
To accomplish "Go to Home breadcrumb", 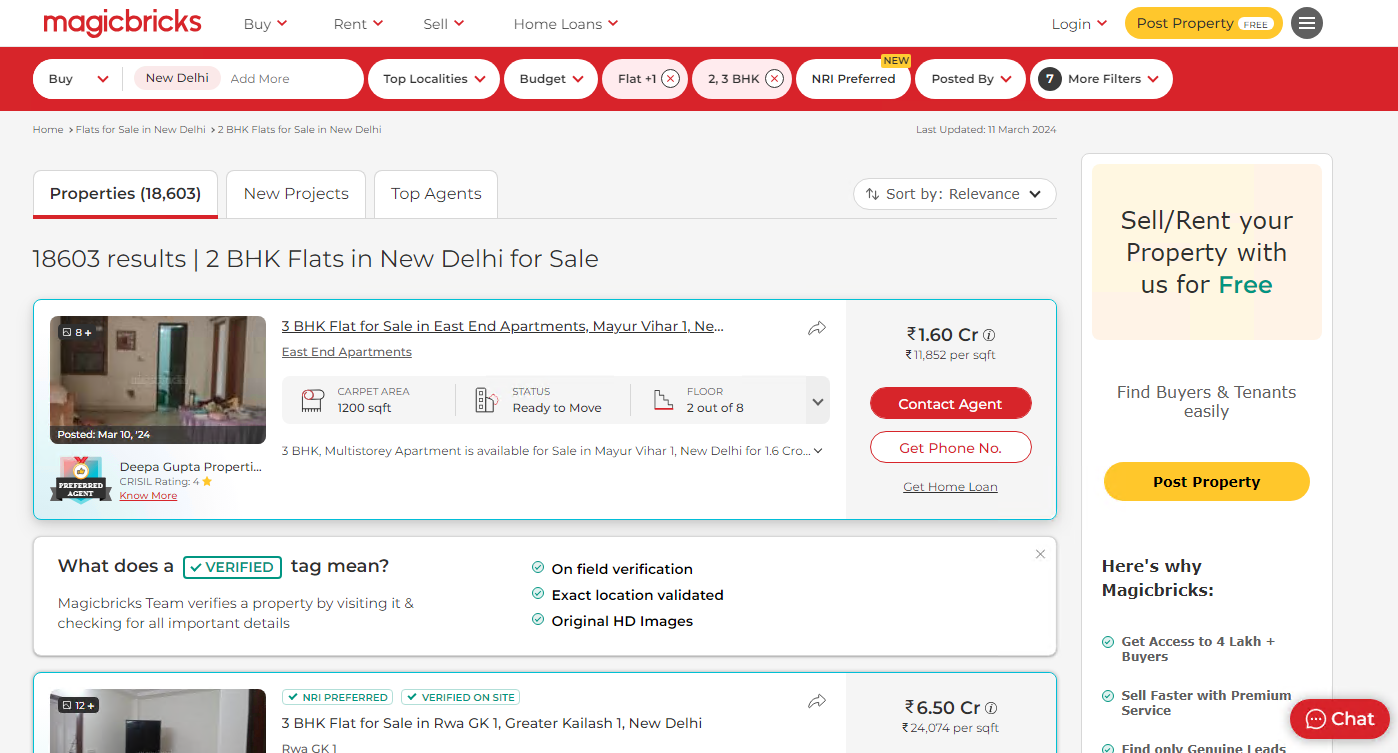I will coord(48,130).
